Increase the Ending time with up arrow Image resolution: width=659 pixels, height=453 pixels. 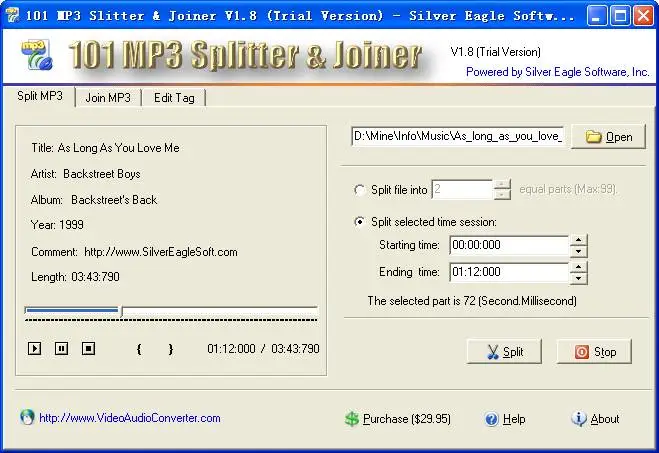578,267
